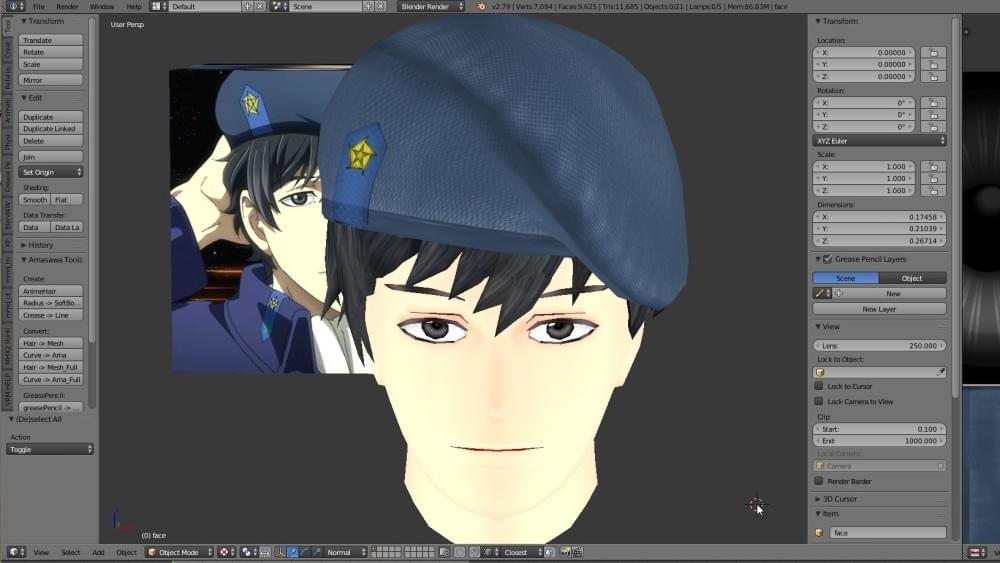This screenshot has height=563, width=1000.
Task: Enable the translate manipulator arrow icon
Action: click(293, 552)
